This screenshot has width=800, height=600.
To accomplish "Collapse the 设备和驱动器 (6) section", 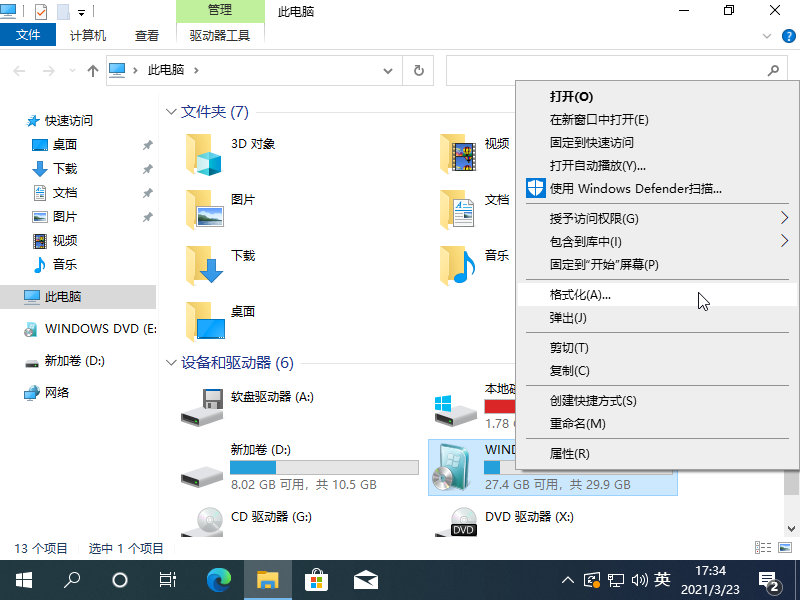I will pos(170,363).
